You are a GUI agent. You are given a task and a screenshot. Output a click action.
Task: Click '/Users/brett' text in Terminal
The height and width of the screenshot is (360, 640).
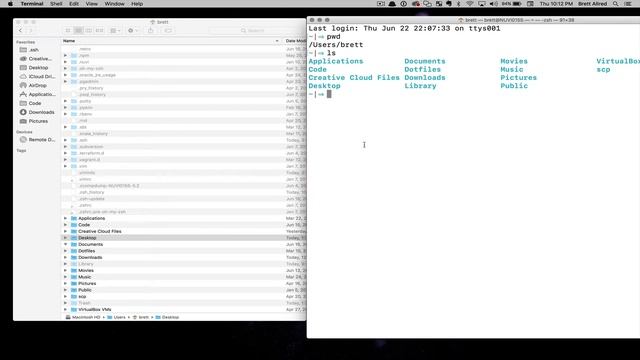(336, 45)
